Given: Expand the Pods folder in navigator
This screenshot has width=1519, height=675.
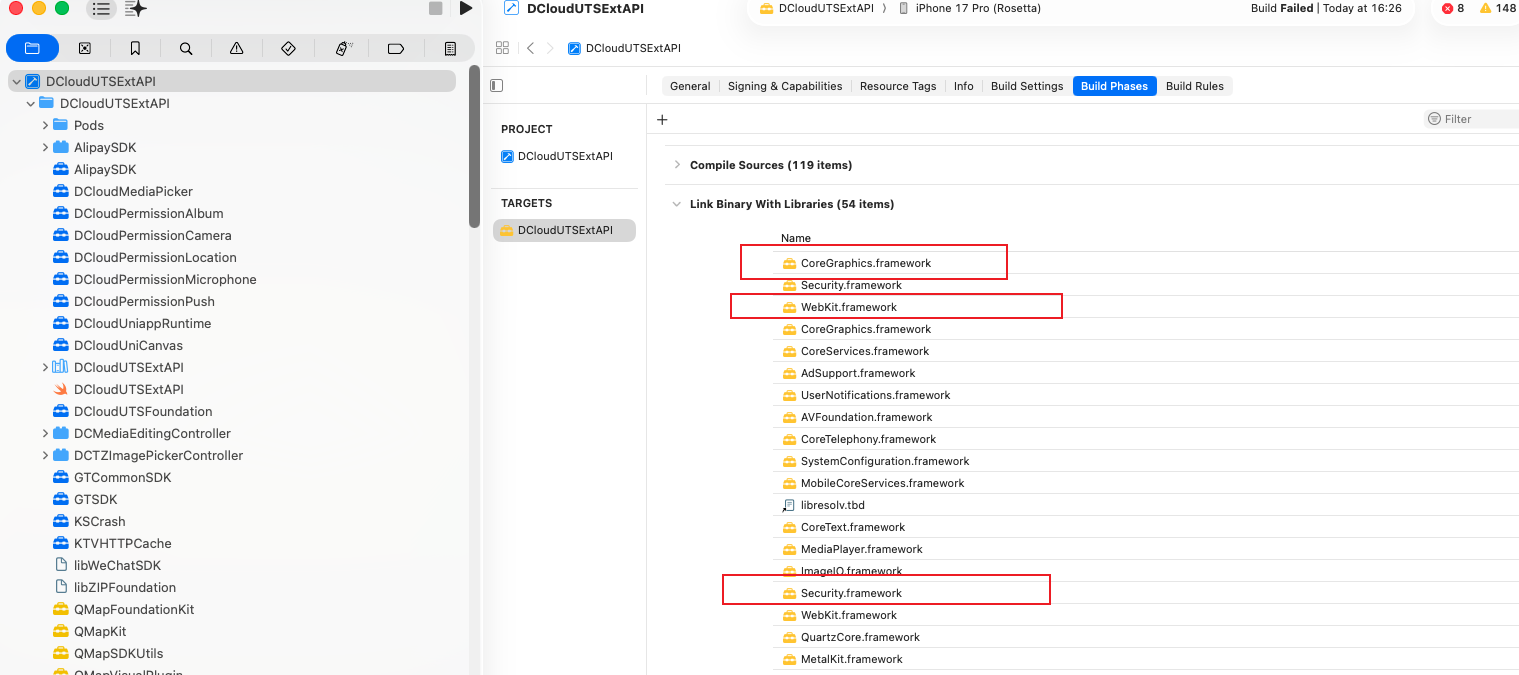Looking at the screenshot, I should 45,125.
